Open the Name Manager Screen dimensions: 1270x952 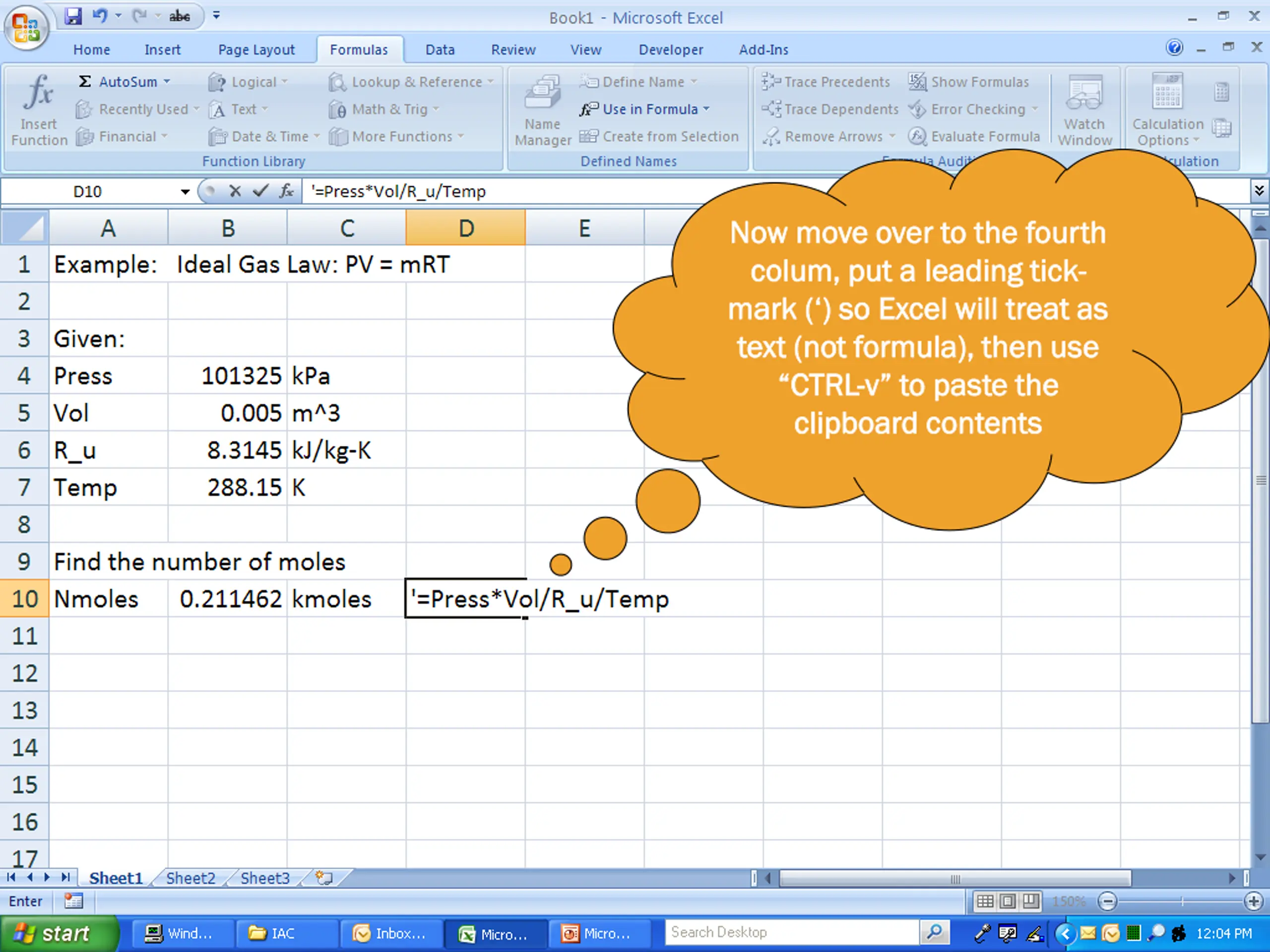(x=543, y=109)
